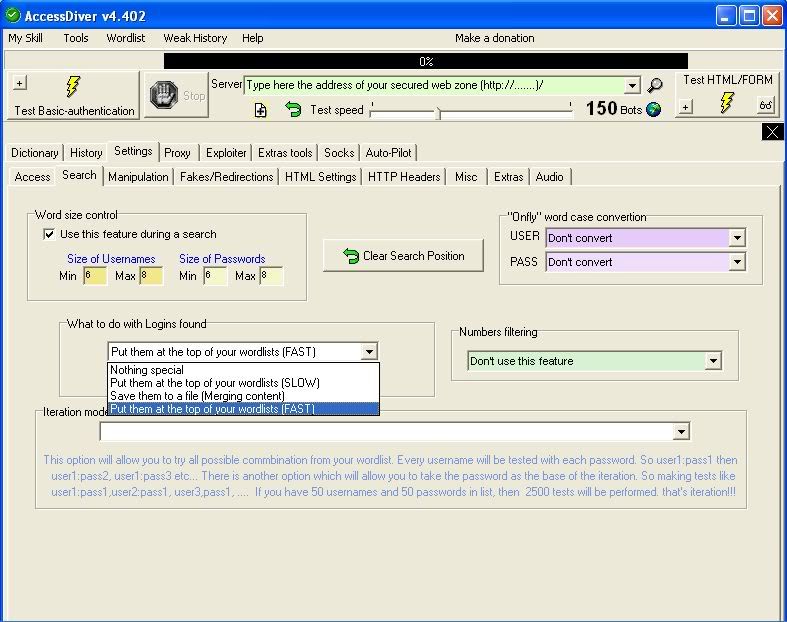Click the Passwords Max size field
The image size is (787, 622).
click(271, 276)
